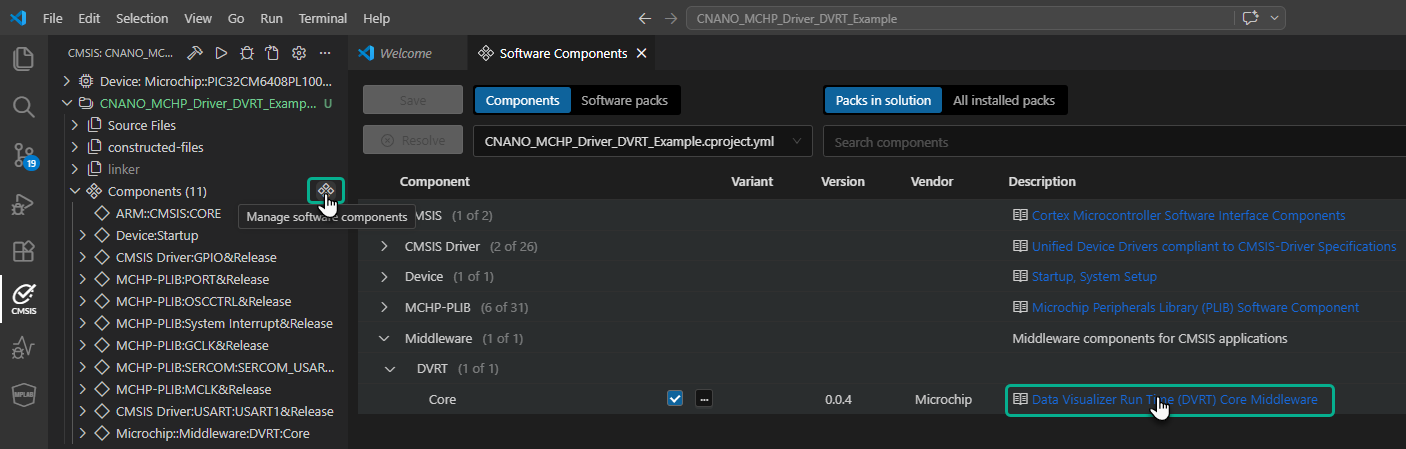The width and height of the screenshot is (1406, 449).
Task: Open book icon beside Cortex Microcontroller description
Action: tap(1020, 215)
